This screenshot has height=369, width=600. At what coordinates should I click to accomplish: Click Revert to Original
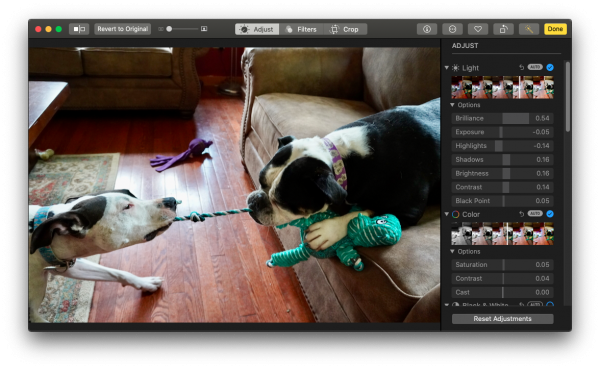click(122, 29)
